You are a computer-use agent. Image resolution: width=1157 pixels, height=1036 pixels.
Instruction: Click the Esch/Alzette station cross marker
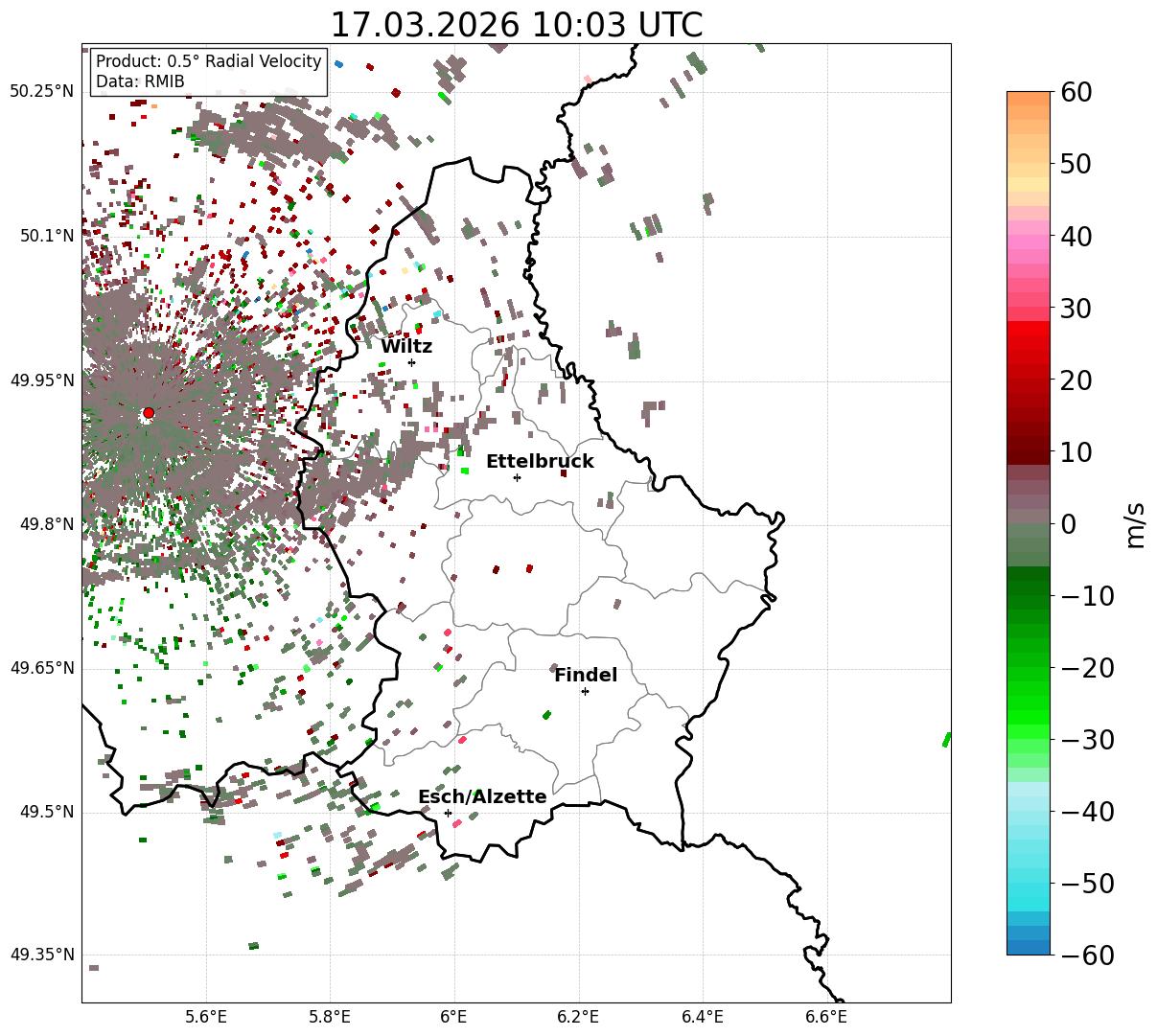pos(448,813)
